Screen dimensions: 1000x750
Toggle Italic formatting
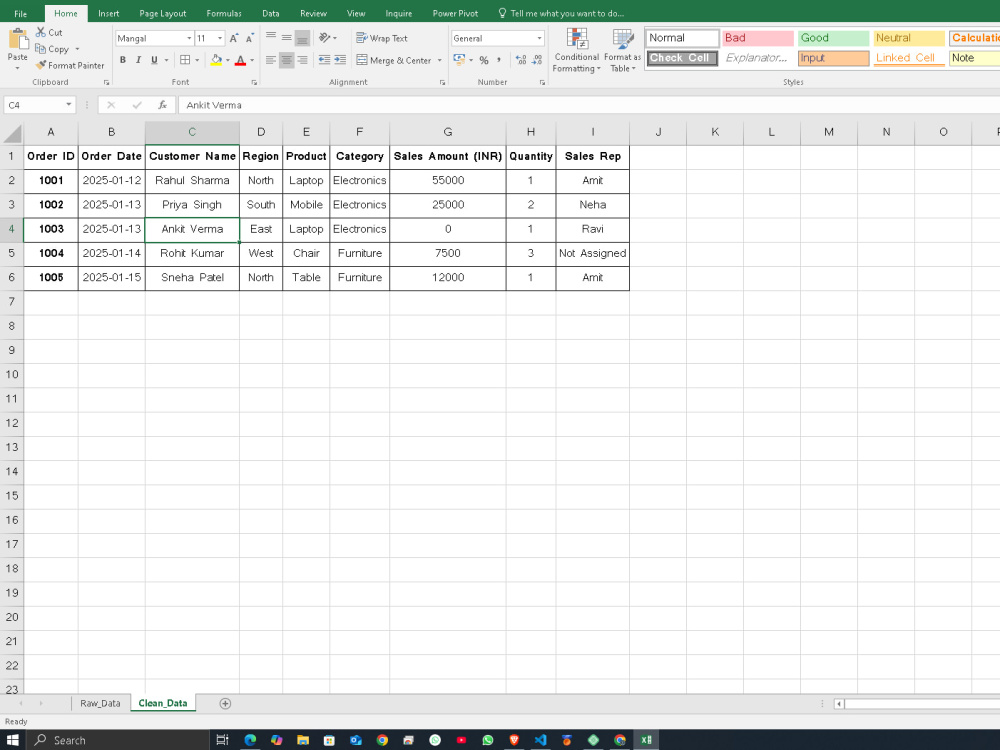pyautogui.click(x=138, y=60)
